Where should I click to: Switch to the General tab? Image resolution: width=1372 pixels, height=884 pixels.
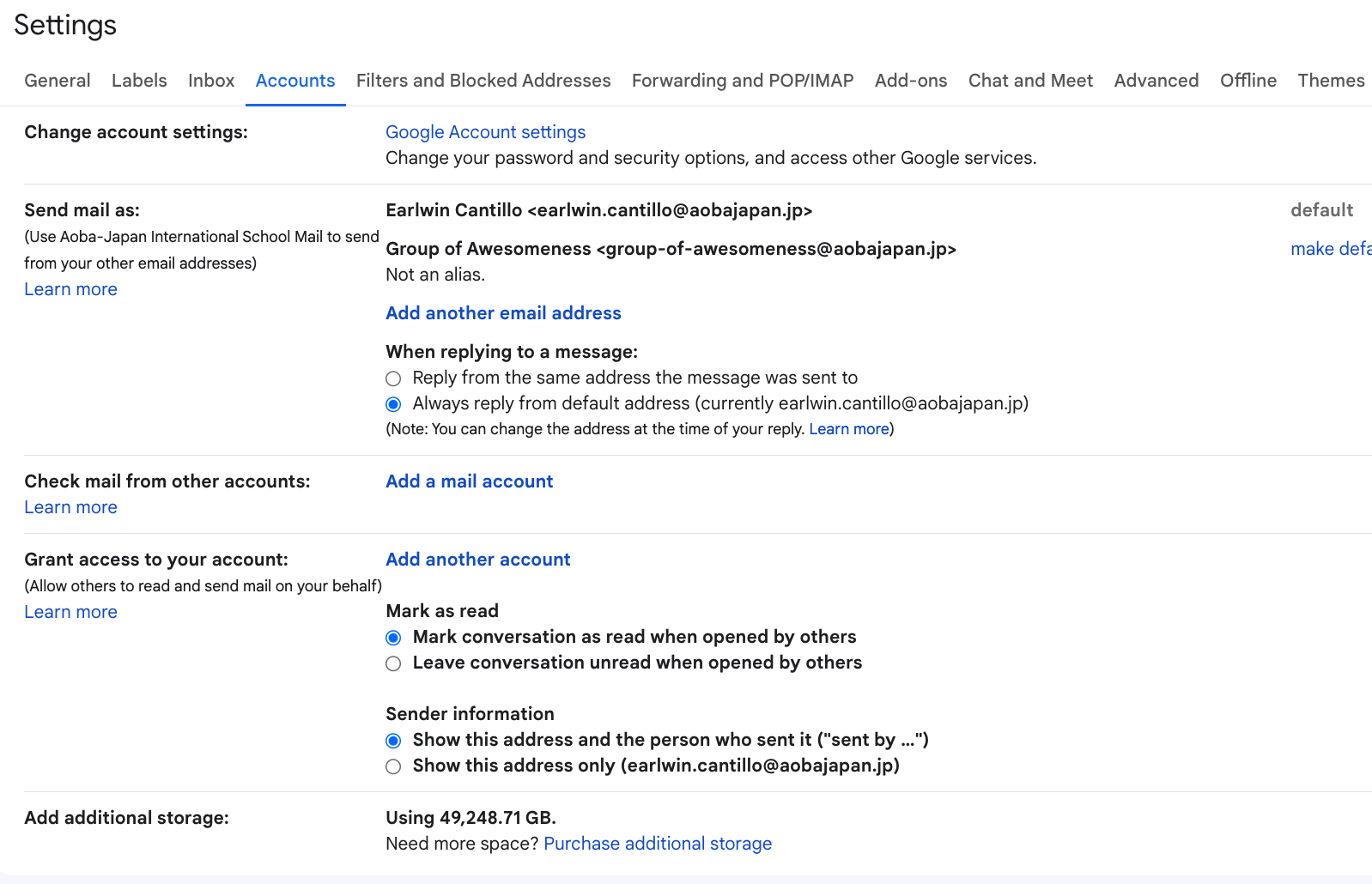point(57,81)
